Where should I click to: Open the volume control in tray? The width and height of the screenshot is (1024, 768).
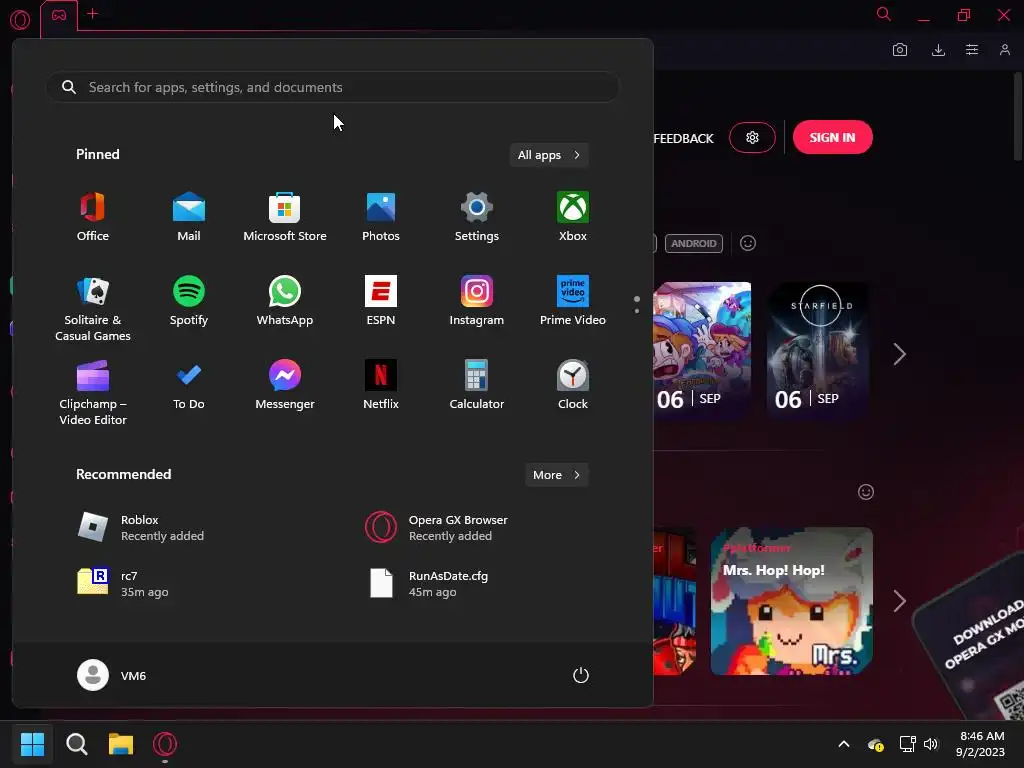click(931, 744)
